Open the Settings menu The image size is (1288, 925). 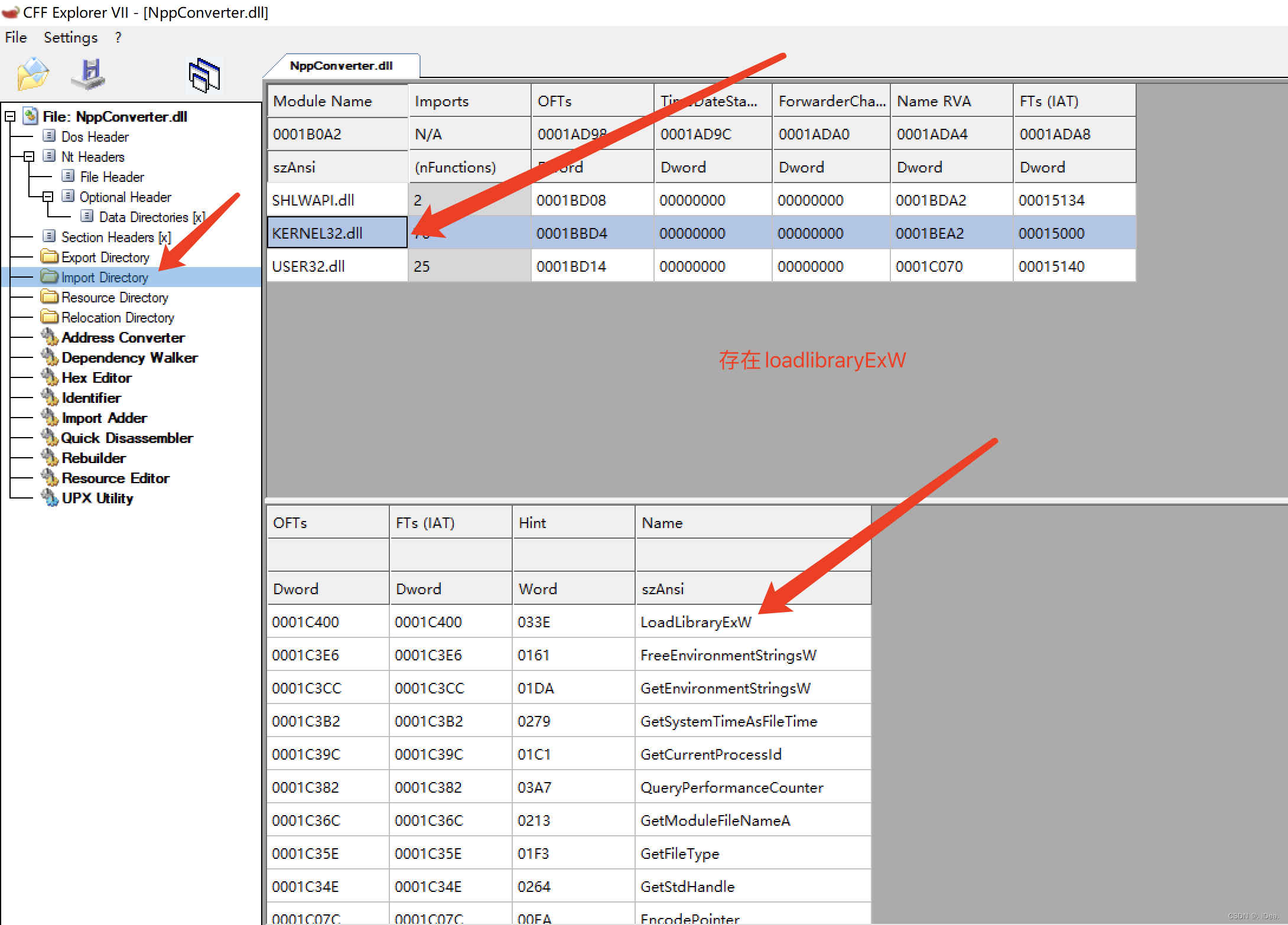pyautogui.click(x=70, y=38)
